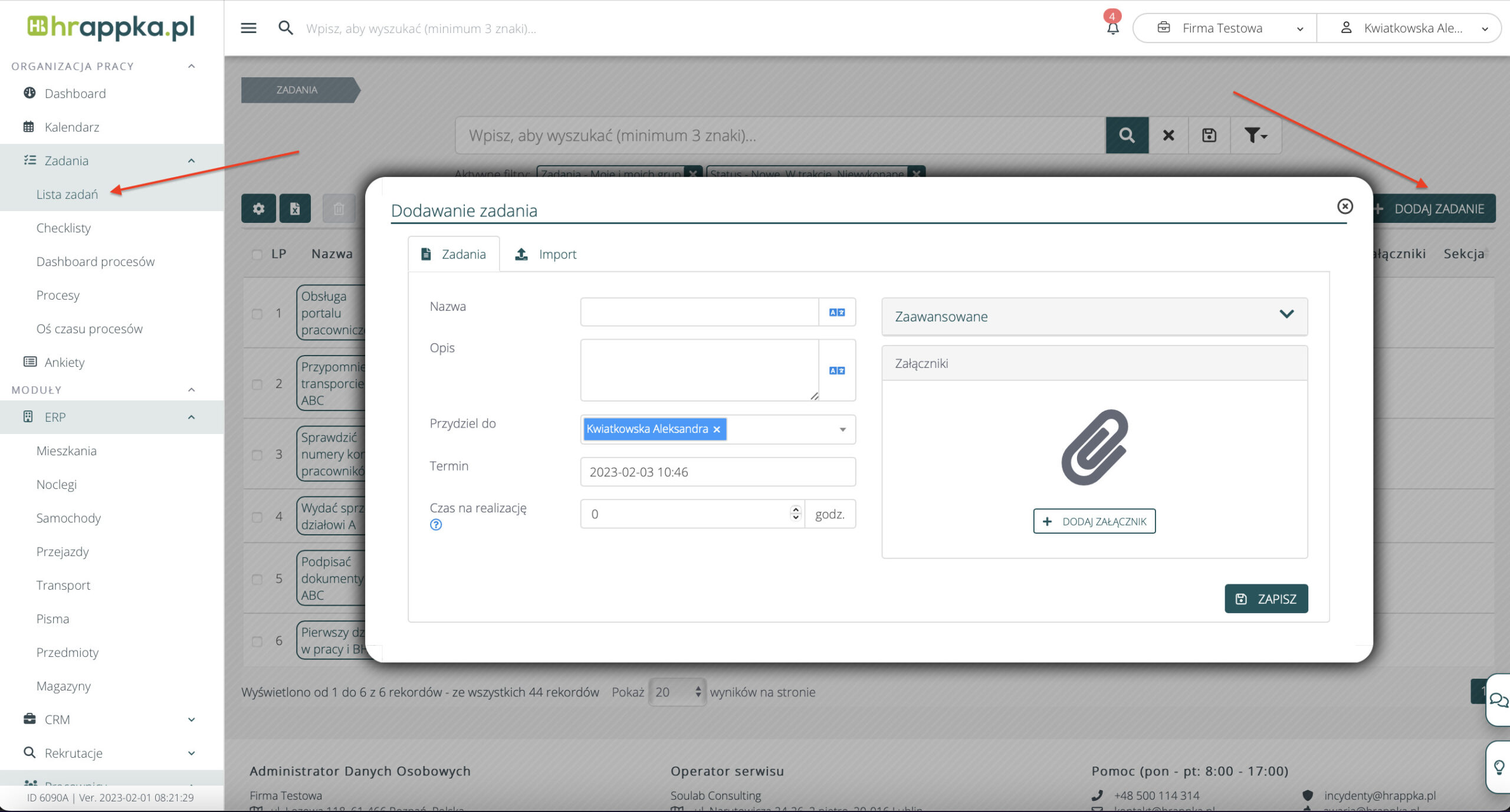Tick the checkbox for row 3
Viewport: 1510px width, 812px height.
tap(257, 455)
